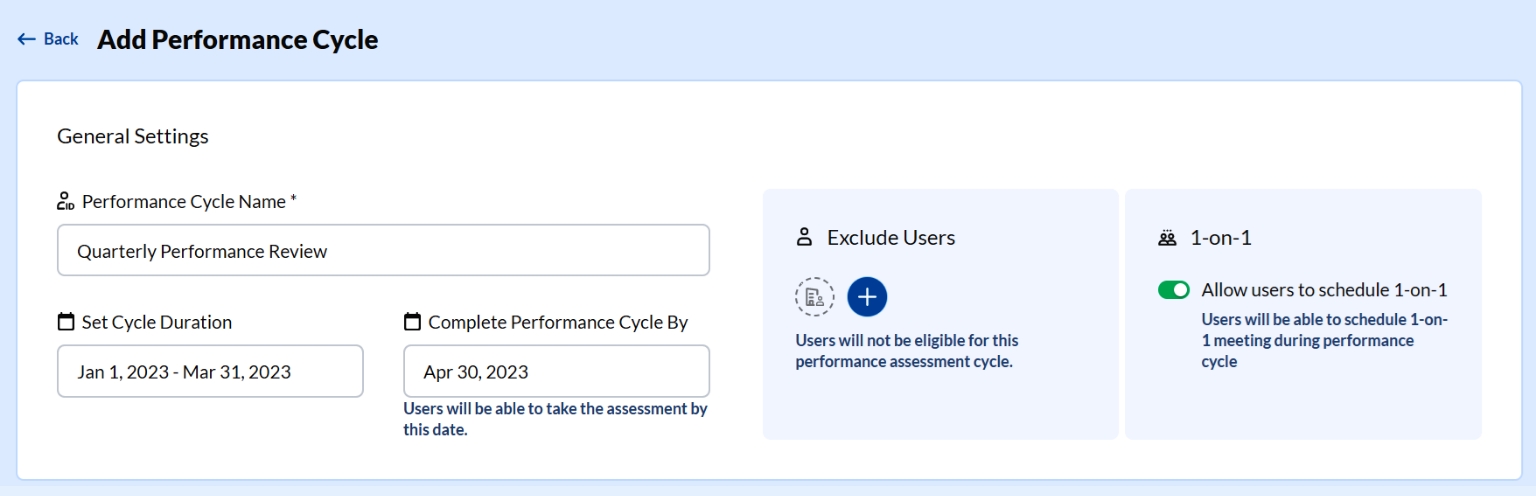1536x496 pixels.
Task: Open the Set Cycle Duration date range picker
Action: [x=210, y=372]
